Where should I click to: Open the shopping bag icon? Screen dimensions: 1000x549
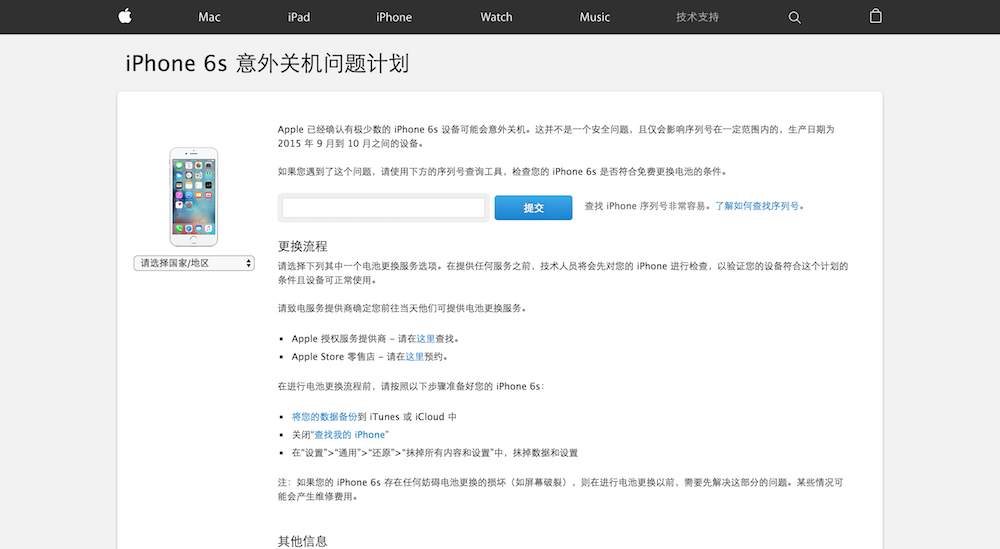click(x=876, y=16)
